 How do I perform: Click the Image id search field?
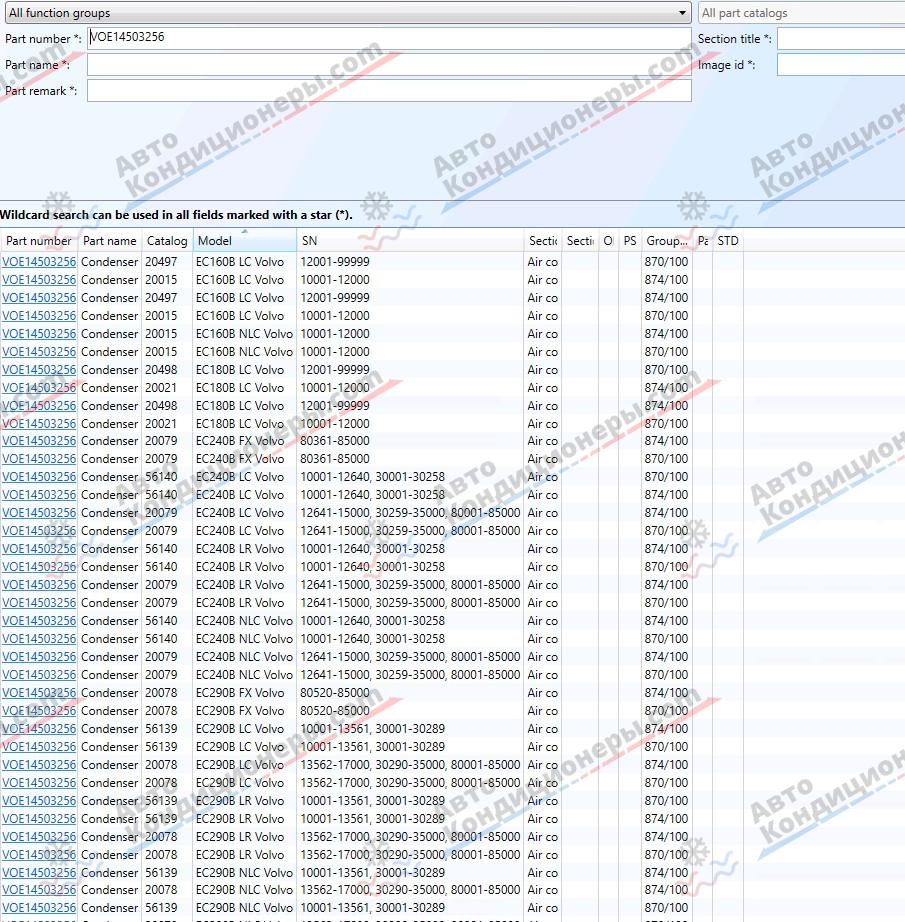pos(841,65)
